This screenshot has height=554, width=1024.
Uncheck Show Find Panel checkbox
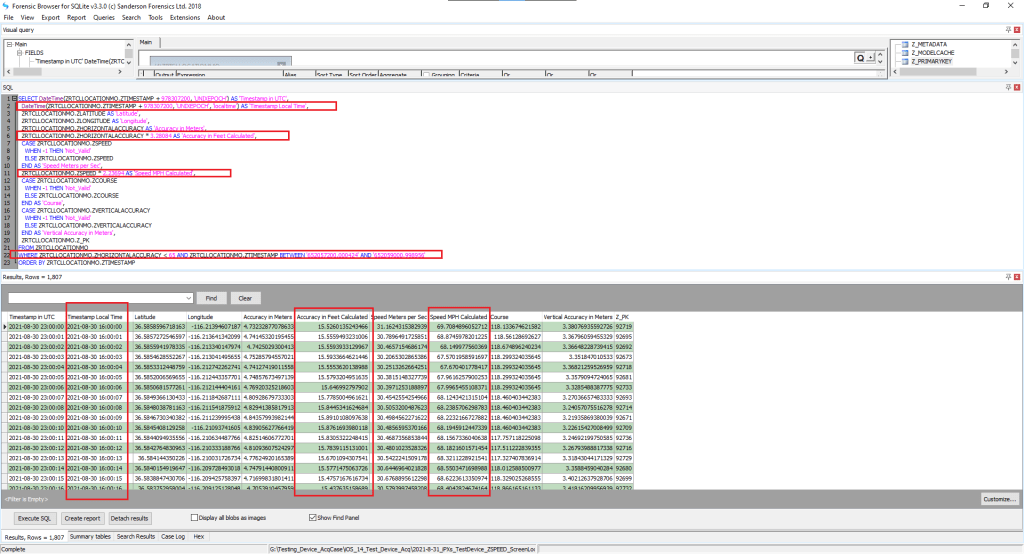pos(313,518)
